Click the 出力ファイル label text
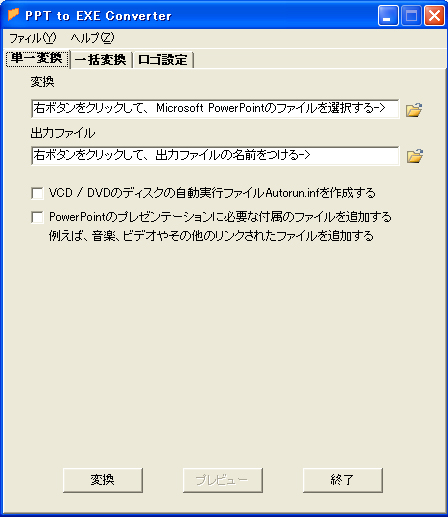This screenshot has width=448, height=517. coord(63,133)
